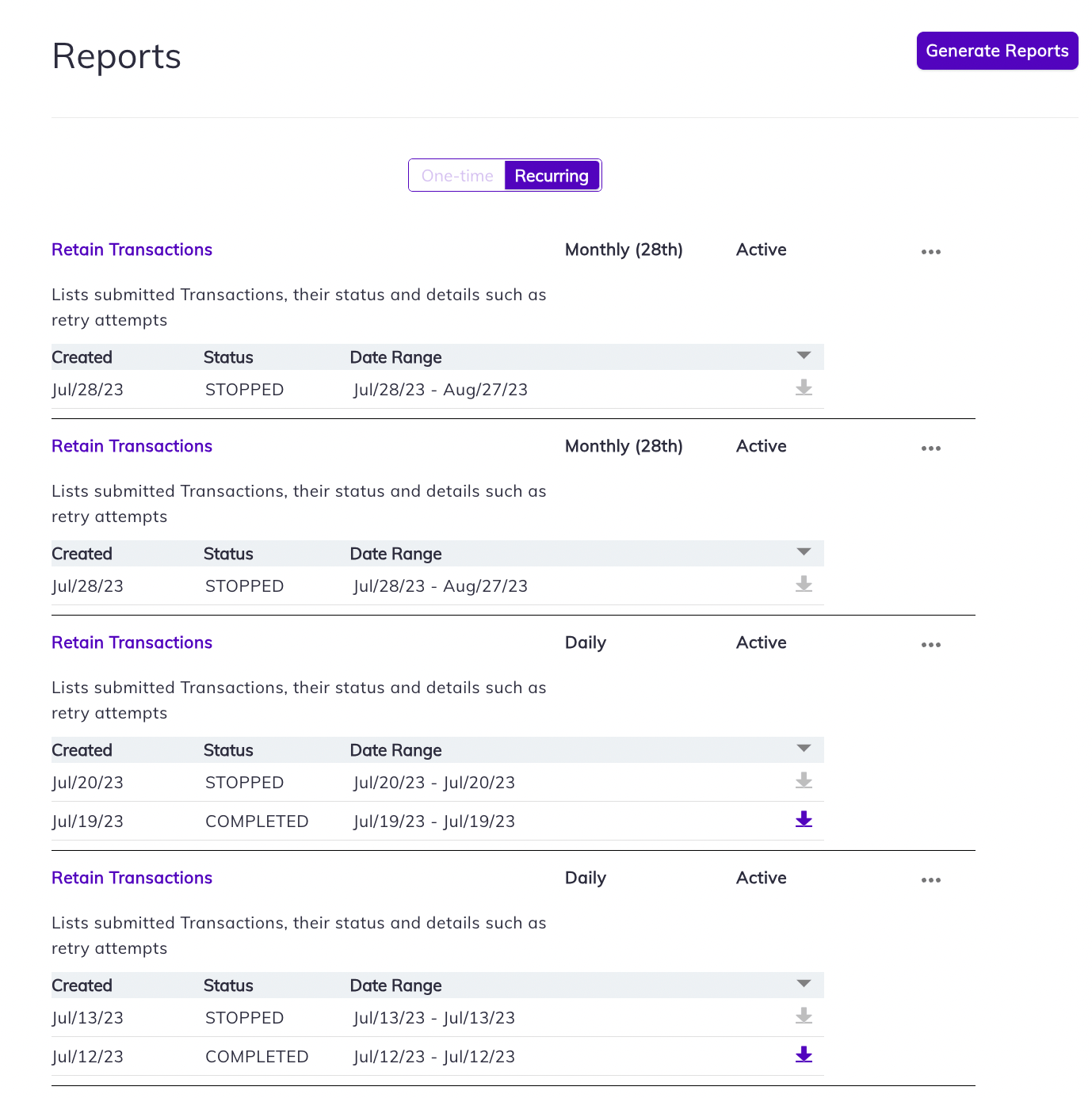The height and width of the screenshot is (1098, 1092).
Task: Collapse the second Monthly report table arrow
Action: click(x=804, y=552)
